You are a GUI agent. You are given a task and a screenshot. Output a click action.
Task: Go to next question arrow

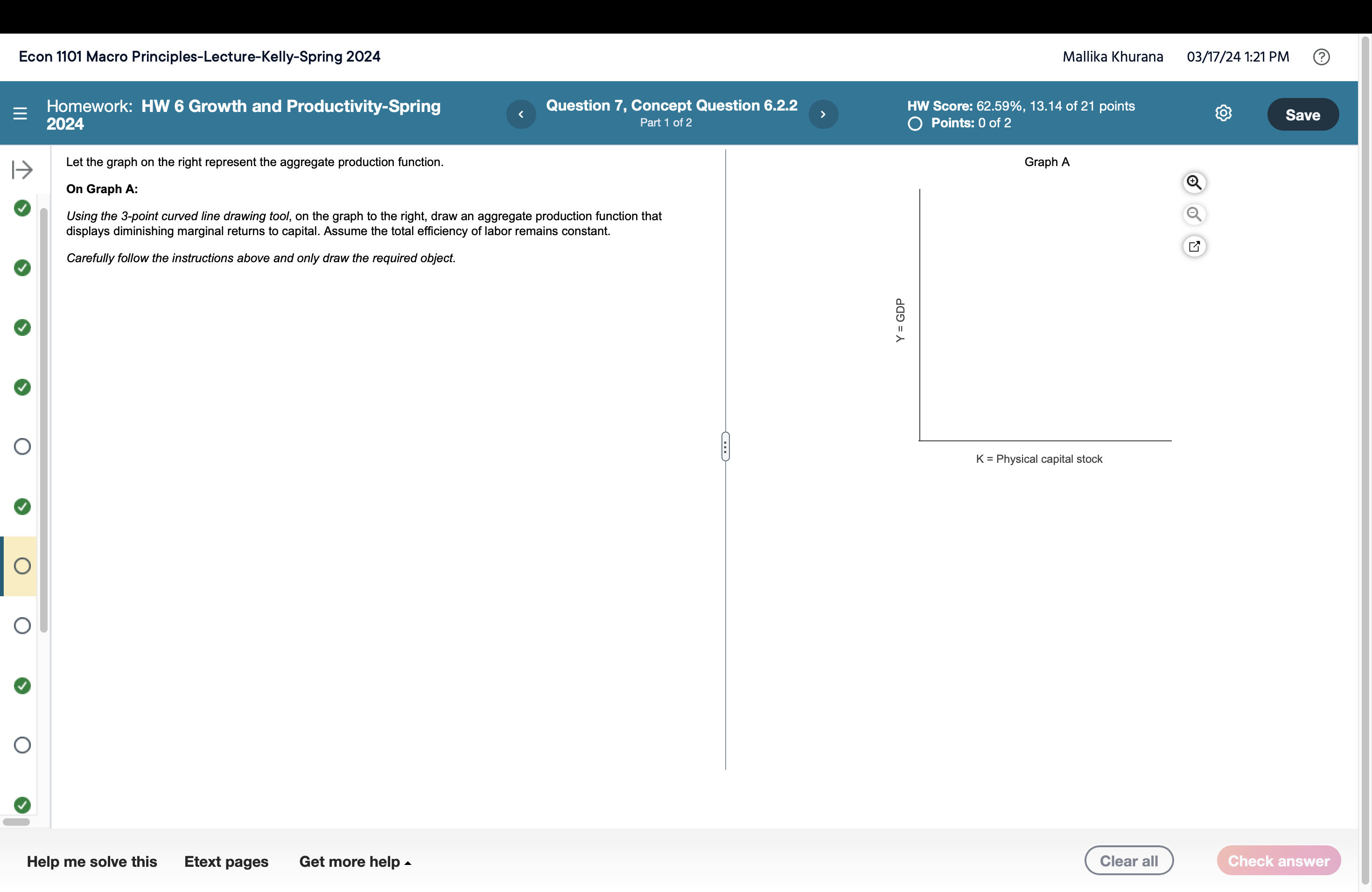(x=823, y=114)
